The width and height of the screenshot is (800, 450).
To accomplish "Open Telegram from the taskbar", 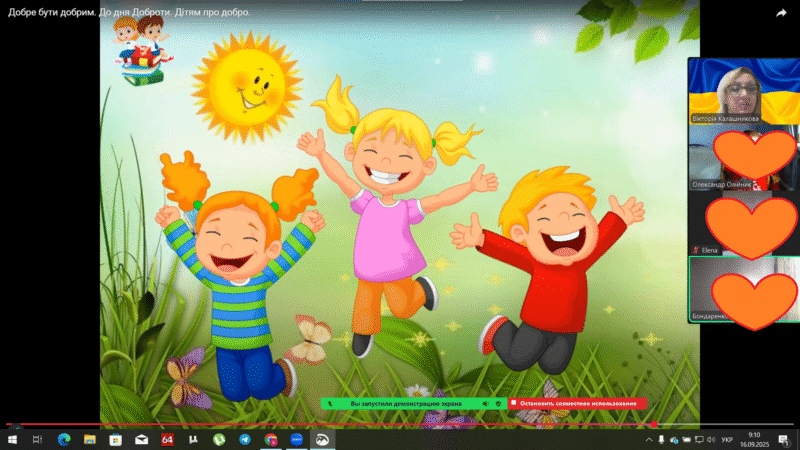I will (x=245, y=439).
